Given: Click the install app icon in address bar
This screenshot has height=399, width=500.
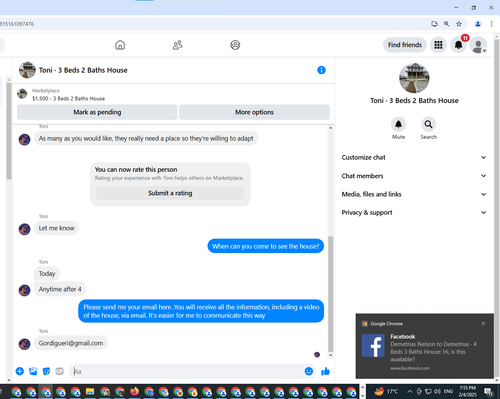Looking at the screenshot, I should [434, 24].
